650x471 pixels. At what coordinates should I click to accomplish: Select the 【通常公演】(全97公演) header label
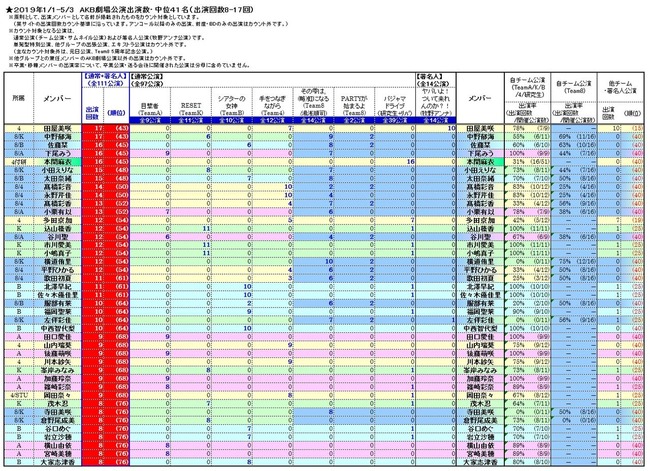pos(147,80)
